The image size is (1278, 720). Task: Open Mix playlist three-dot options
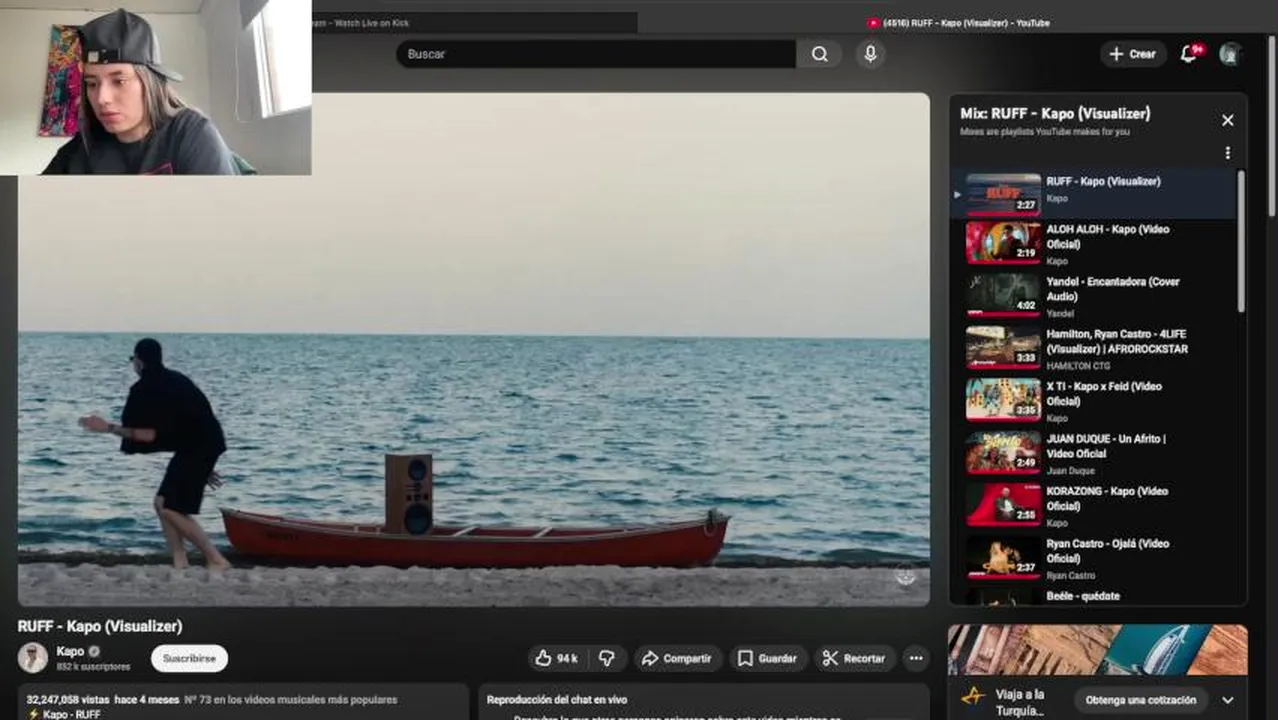click(x=1227, y=153)
